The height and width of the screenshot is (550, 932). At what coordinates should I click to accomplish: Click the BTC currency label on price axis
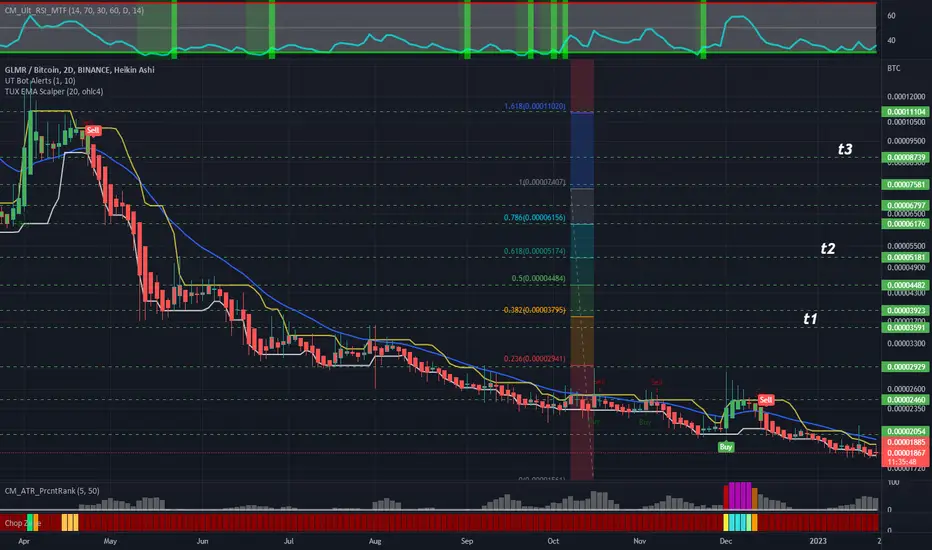893,68
